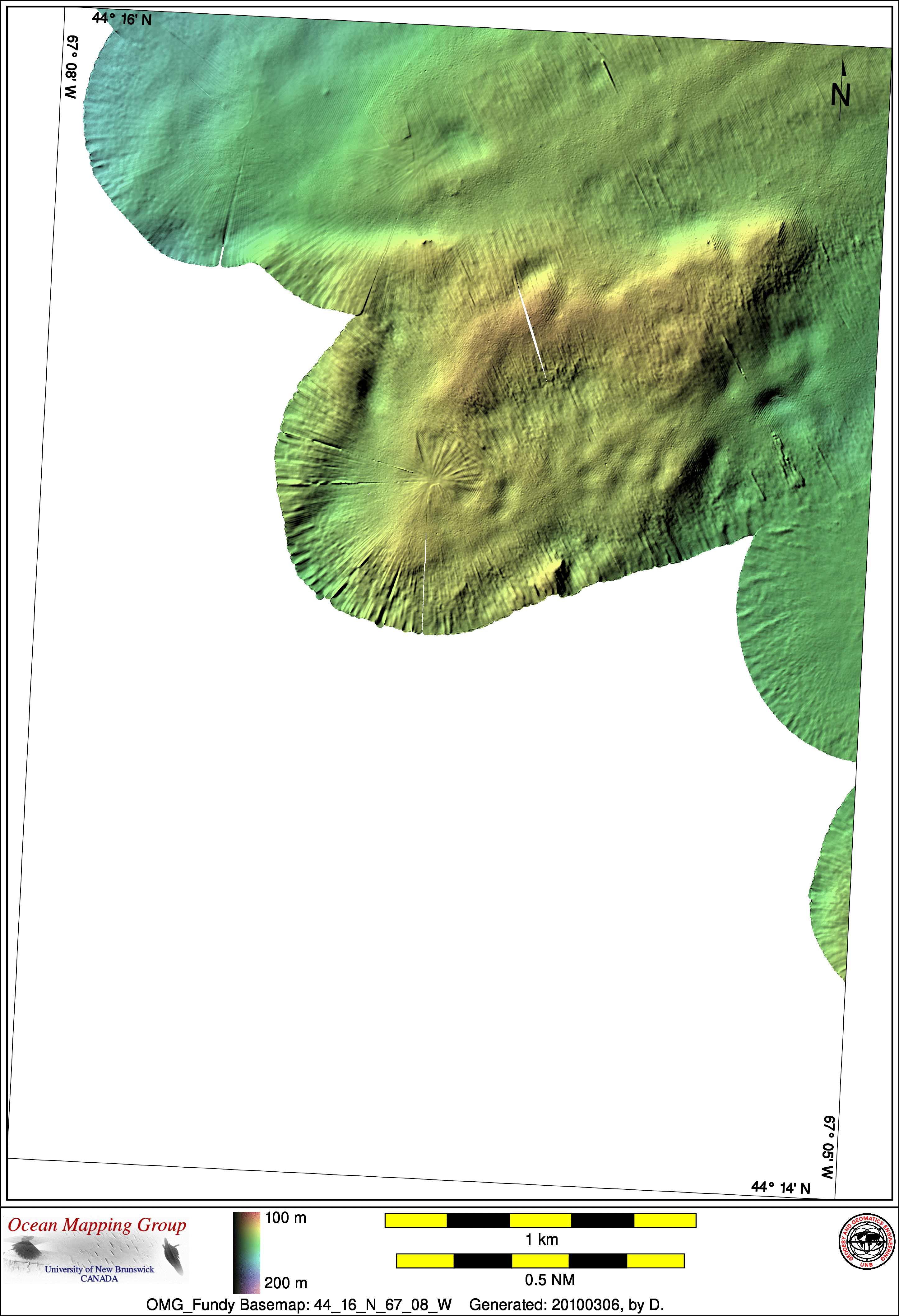The height and width of the screenshot is (1316, 899).
Task: Click the 67° 08' W longitude label
Action: pos(71,67)
